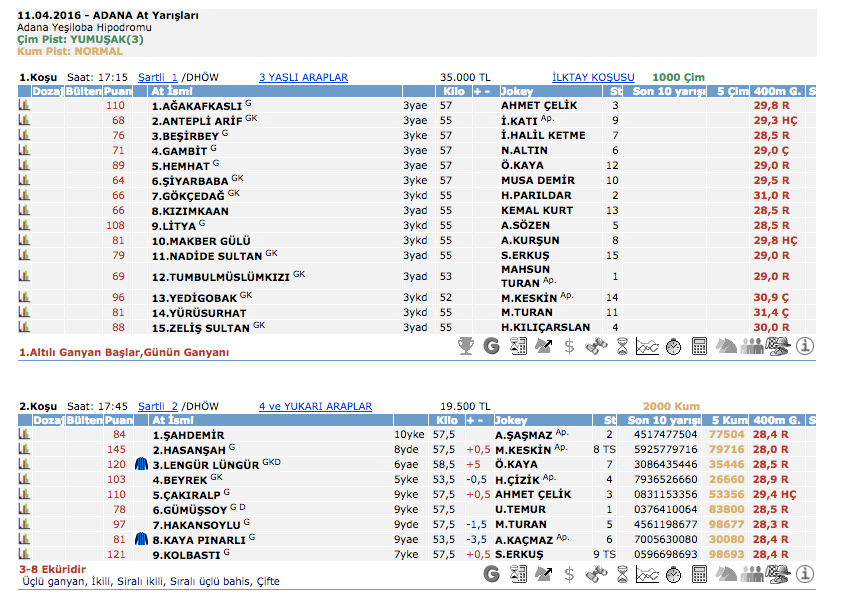Click the jersey icon next to 3.LENGÜR LÜNGÜR
Viewport: 845px width, 609px height.
point(141,464)
